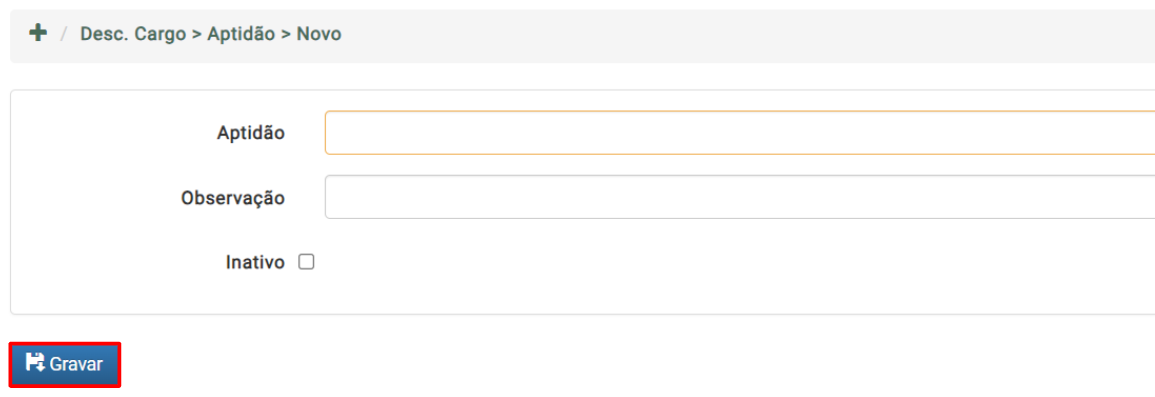Click the floppy disk icon on Gravar
The image size is (1155, 397).
pyautogui.click(x=35, y=362)
